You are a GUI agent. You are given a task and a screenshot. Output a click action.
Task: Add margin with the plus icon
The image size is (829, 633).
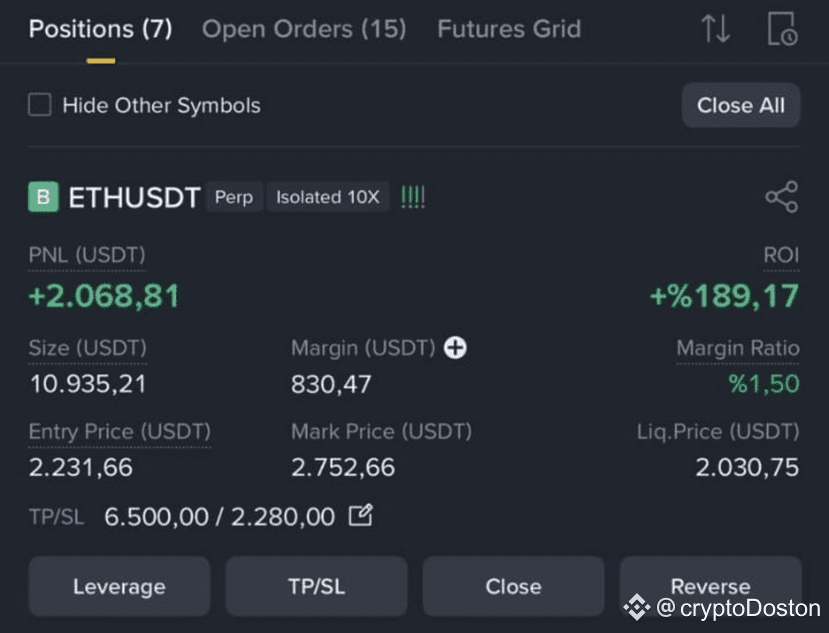(455, 348)
